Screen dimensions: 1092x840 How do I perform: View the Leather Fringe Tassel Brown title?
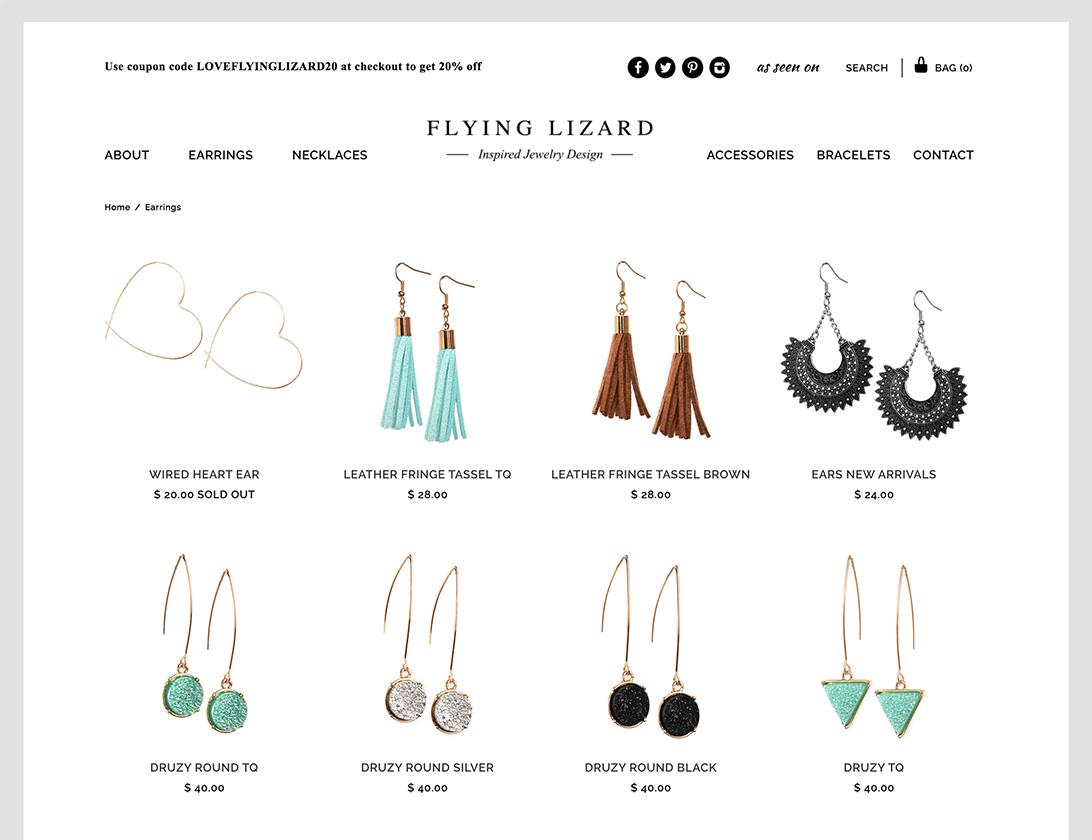[650, 474]
